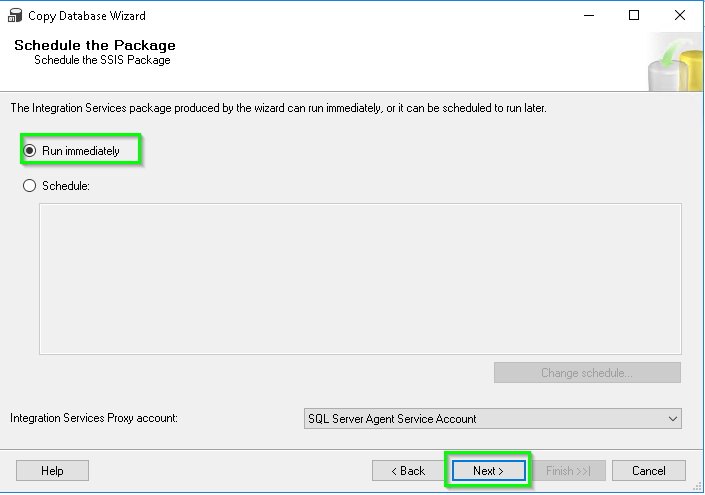Screen dimensions: 705x495
Task: Select the Schedule radio button
Action: [30, 186]
